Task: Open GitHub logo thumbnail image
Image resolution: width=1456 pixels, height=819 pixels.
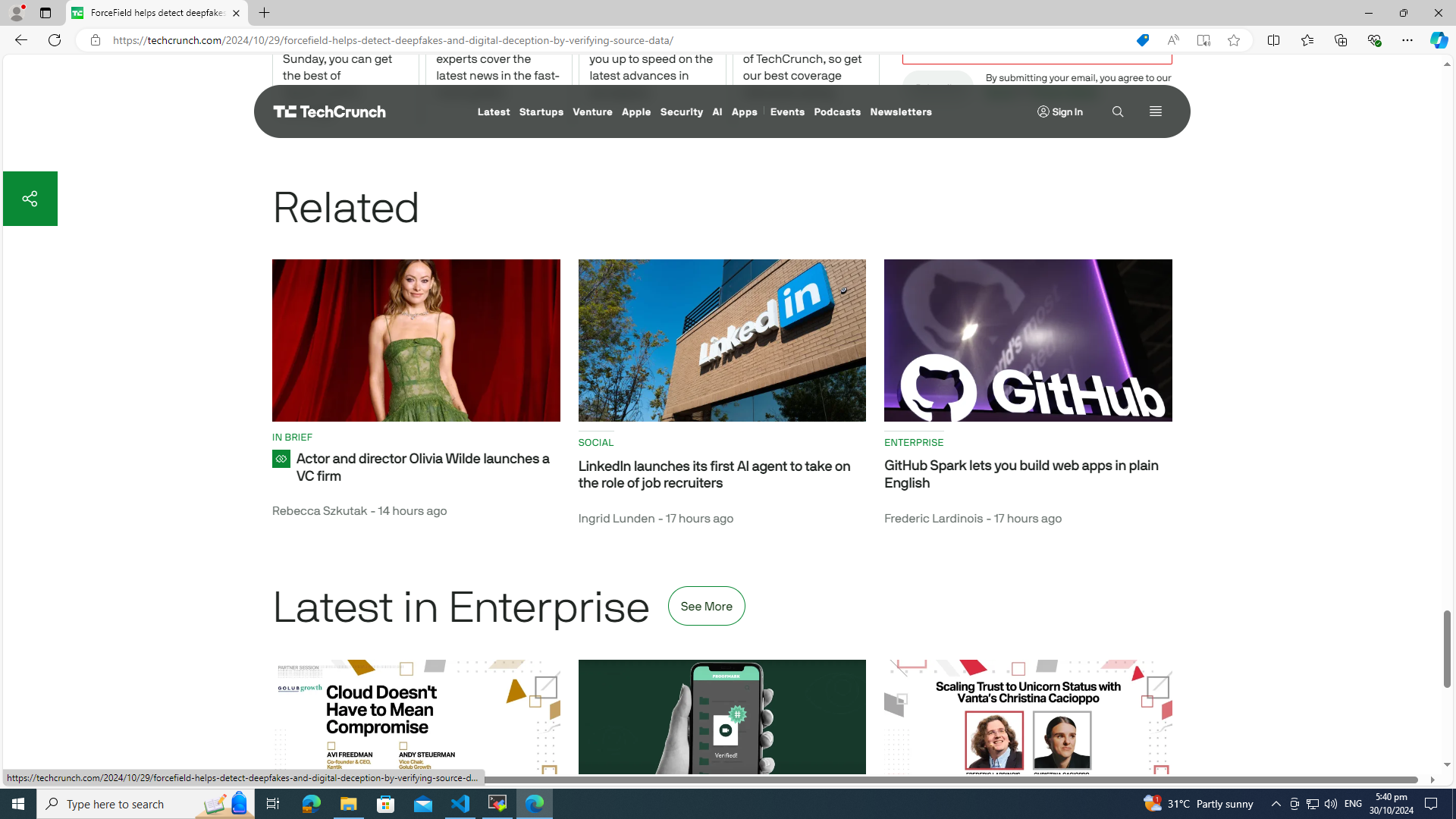Action: (1028, 340)
